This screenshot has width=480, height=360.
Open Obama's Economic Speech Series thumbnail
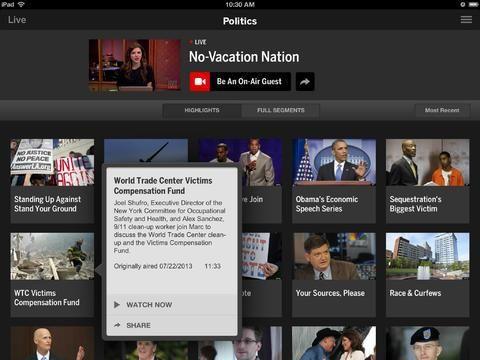334,162
